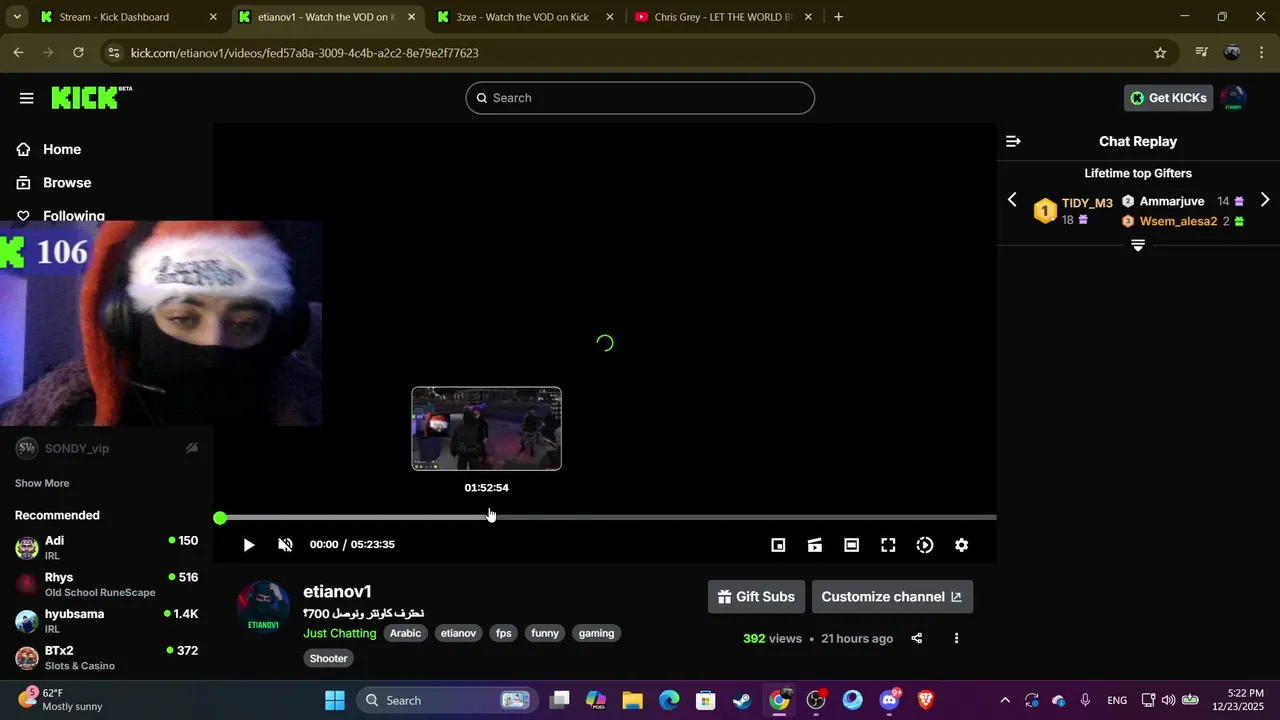Open recommended channel Rhys
Image resolution: width=1280 pixels, height=720 pixels.
tap(106, 584)
